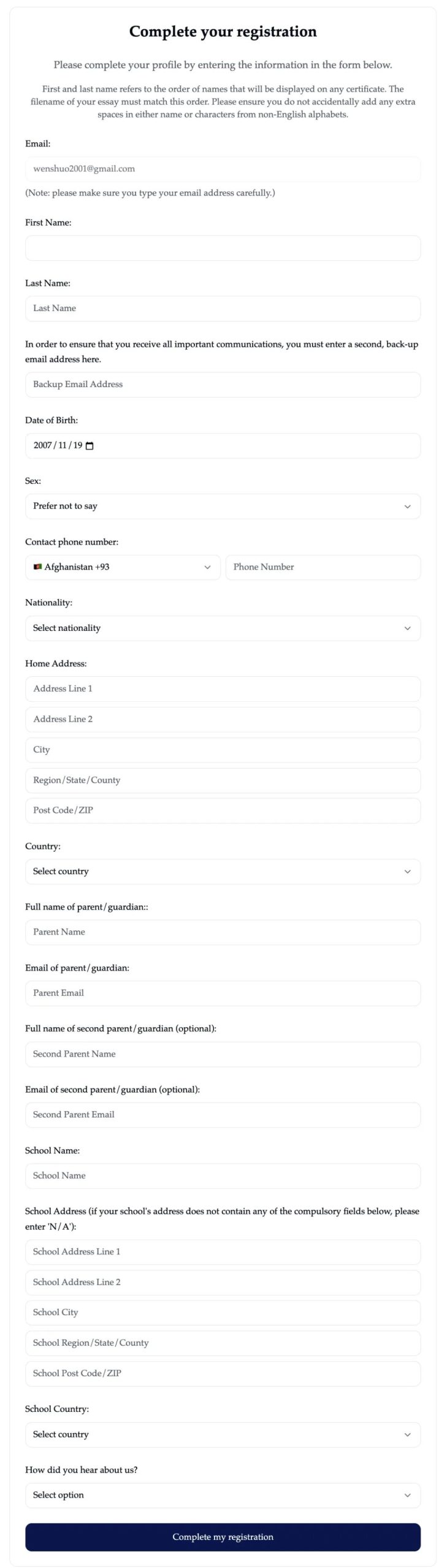Expand the home Country dropdown
The height and width of the screenshot is (1568, 447).
[x=223, y=872]
